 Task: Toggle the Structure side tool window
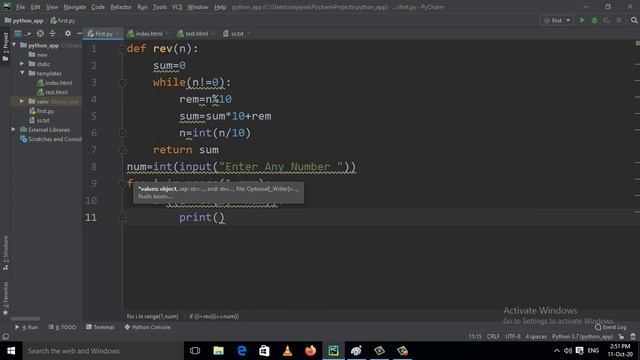pos(5,253)
